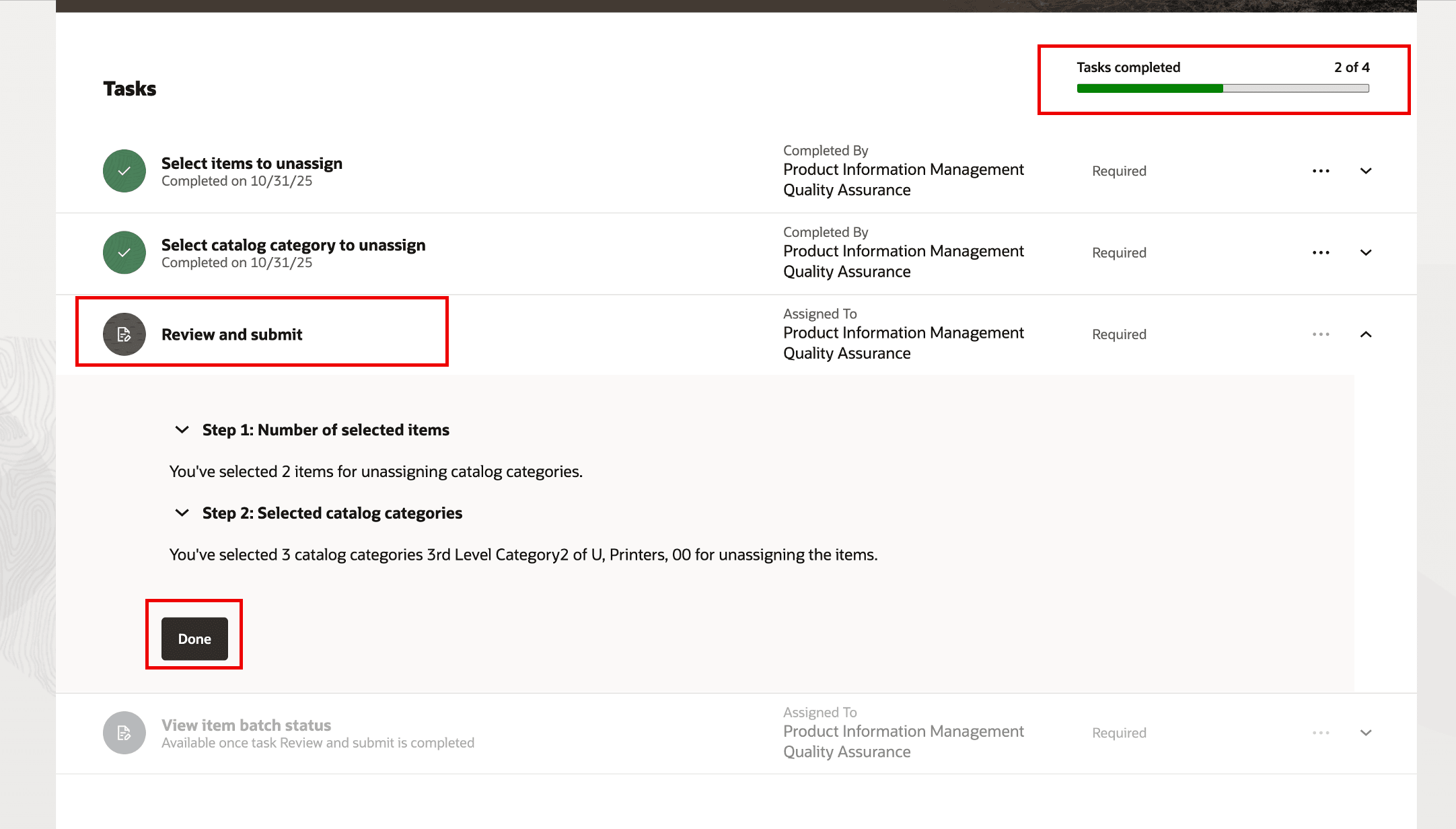Click the checkmark icon on Select catalog category task
The width and height of the screenshot is (1456, 829).
(124, 252)
